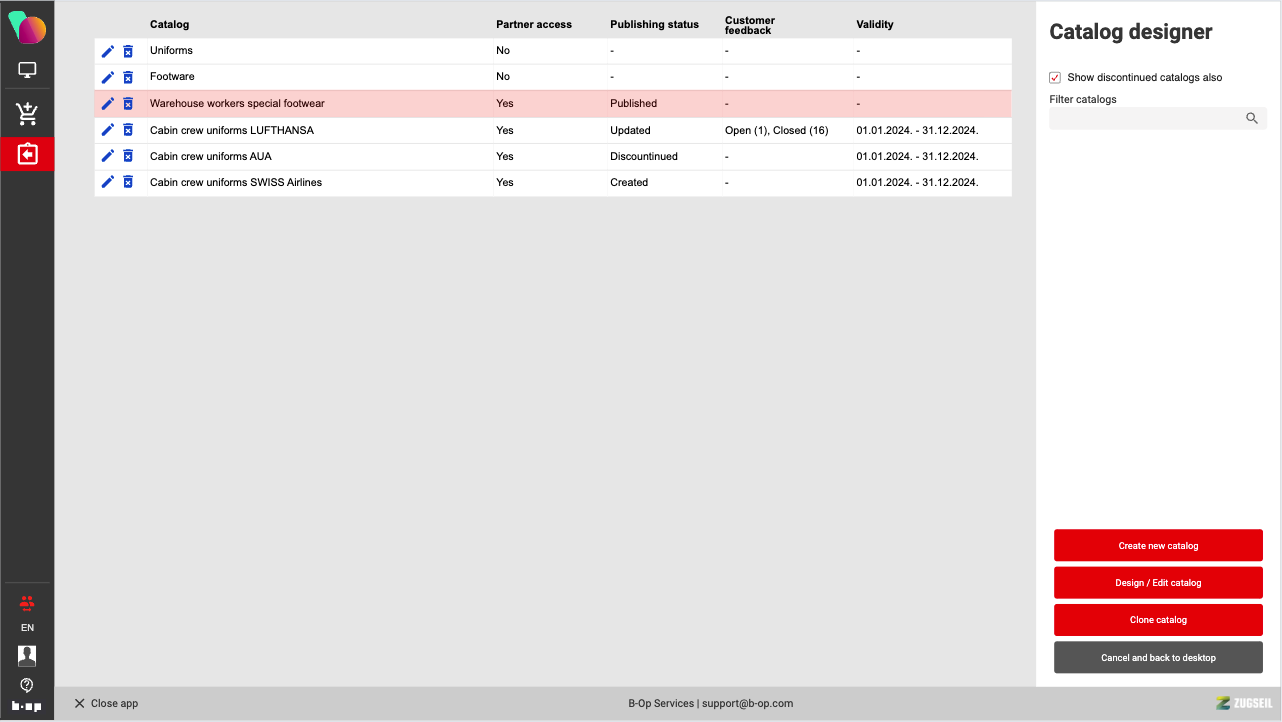The image size is (1282, 722).
Task: Open the shopping cart icon in sidebar
Action: [x=27, y=114]
